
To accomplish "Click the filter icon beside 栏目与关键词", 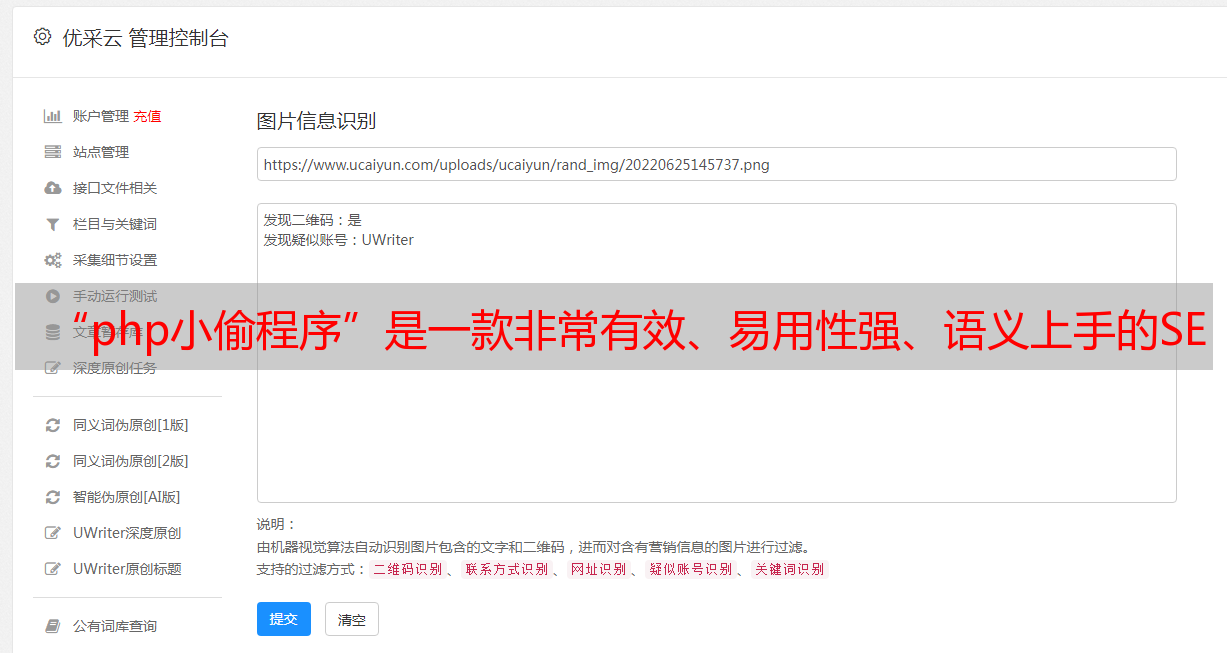I will tap(53, 224).
